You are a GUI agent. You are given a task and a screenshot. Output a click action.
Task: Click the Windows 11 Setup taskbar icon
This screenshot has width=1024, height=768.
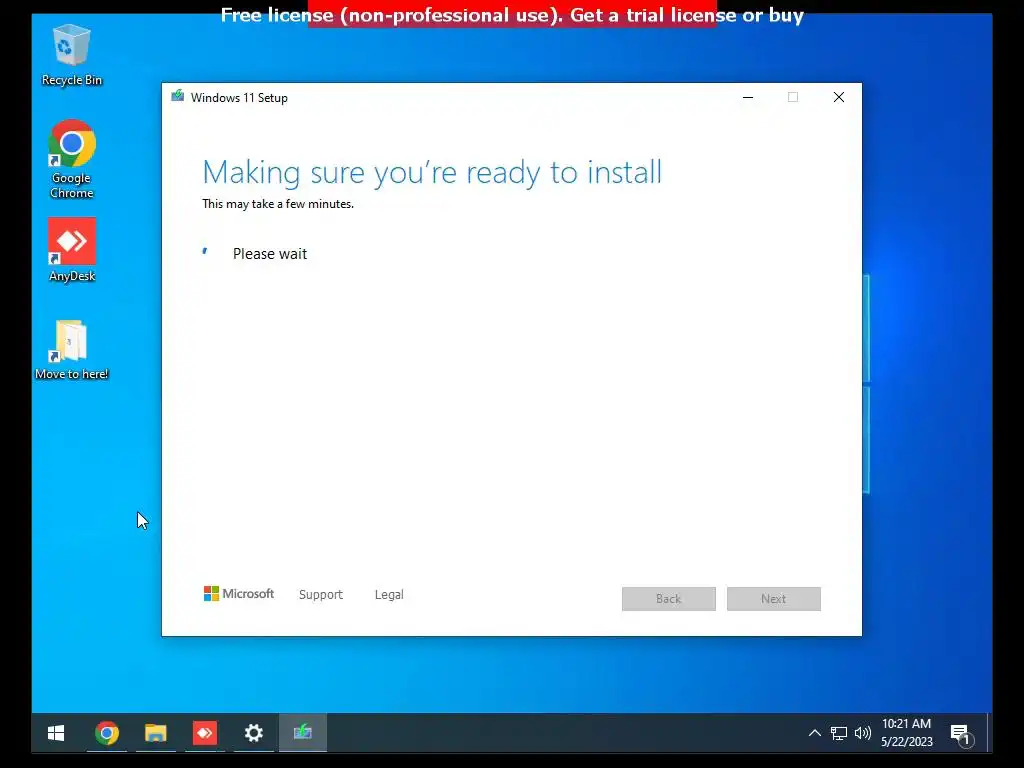pyautogui.click(x=302, y=733)
